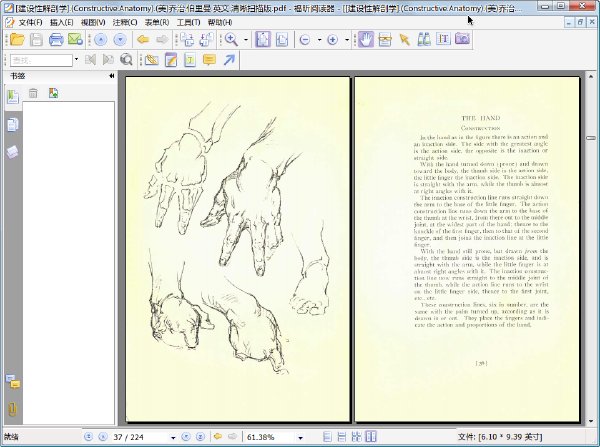
Task: Open the 帮助(H) menu
Action: [x=220, y=23]
